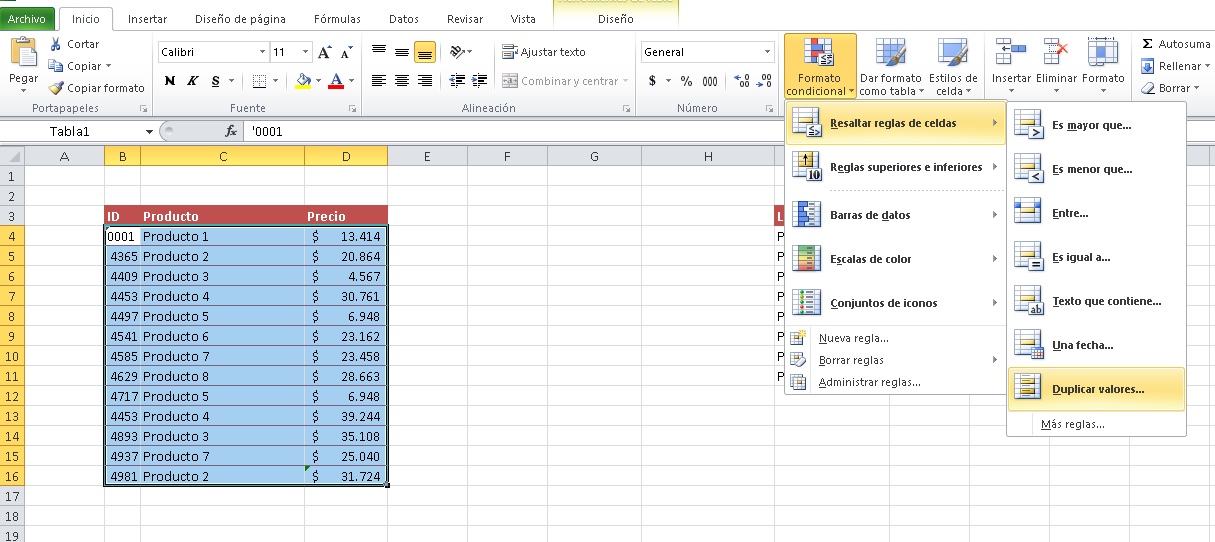This screenshot has height=542, width=1215.
Task: Select the Cortar scissors icon
Action: click(56, 44)
